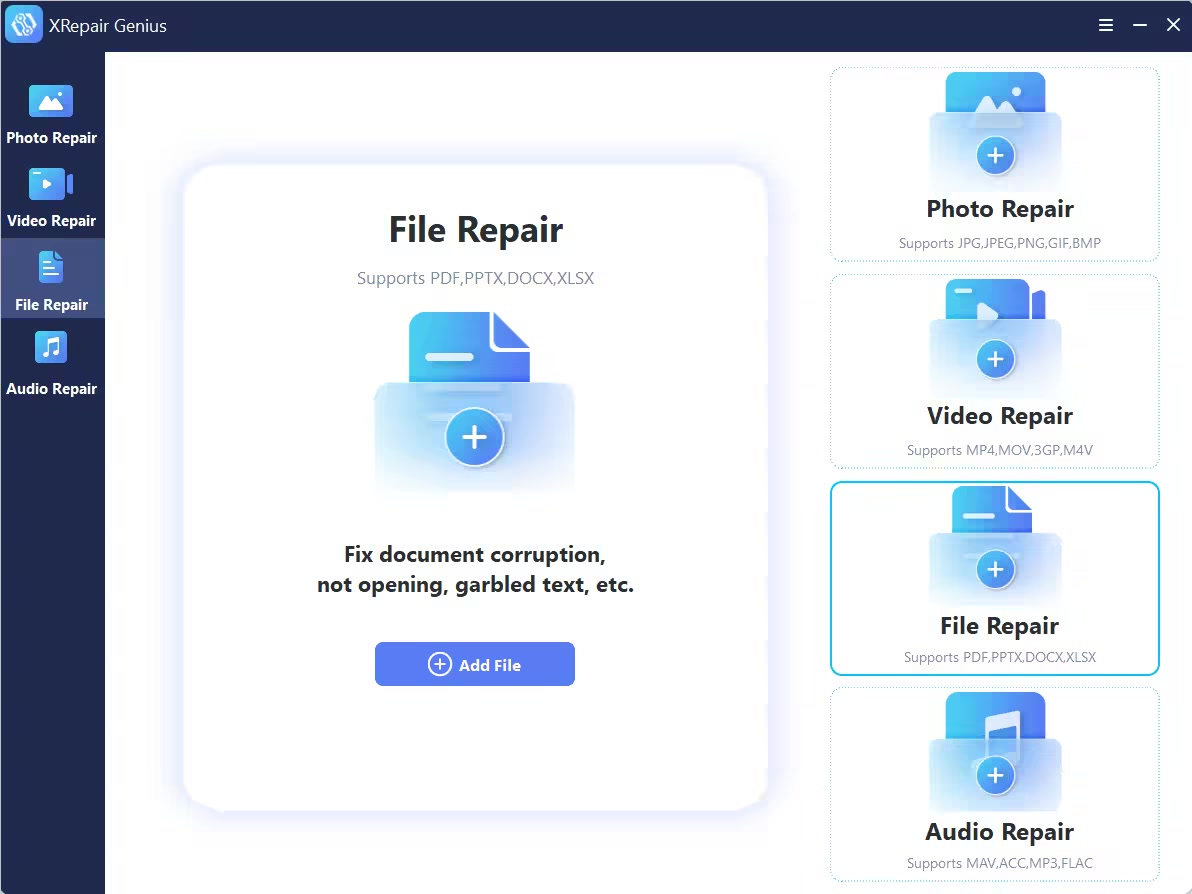
Task: Click the 'Supports JPG,JPEG,PNG,GIF,BMP' card text
Action: pyautogui.click(x=1000, y=243)
